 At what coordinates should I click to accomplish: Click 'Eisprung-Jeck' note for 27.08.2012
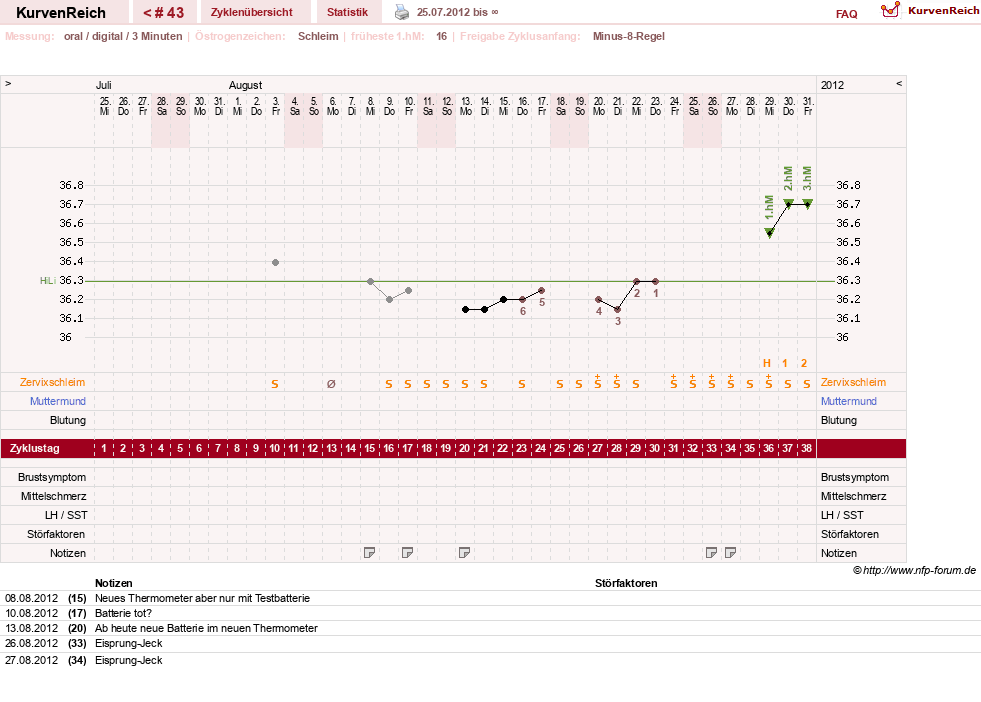[128, 660]
